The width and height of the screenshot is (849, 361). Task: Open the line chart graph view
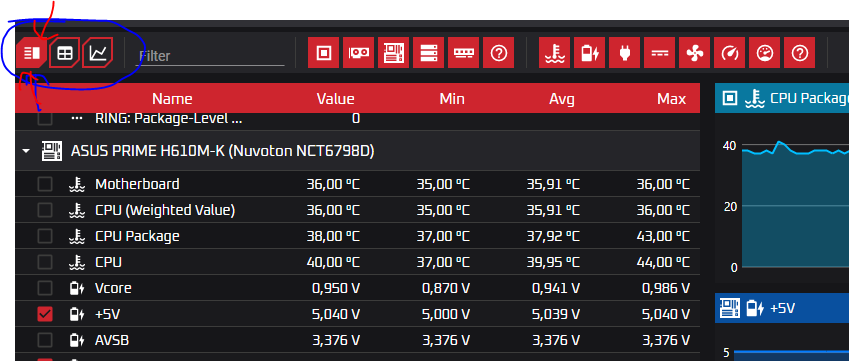(98, 52)
